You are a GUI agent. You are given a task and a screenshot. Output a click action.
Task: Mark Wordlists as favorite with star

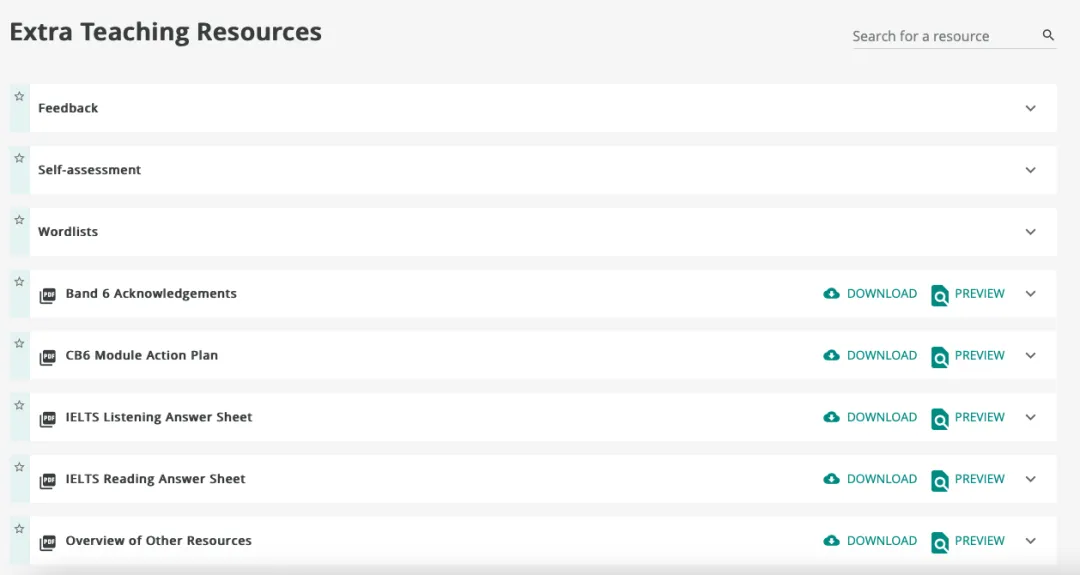[19, 220]
